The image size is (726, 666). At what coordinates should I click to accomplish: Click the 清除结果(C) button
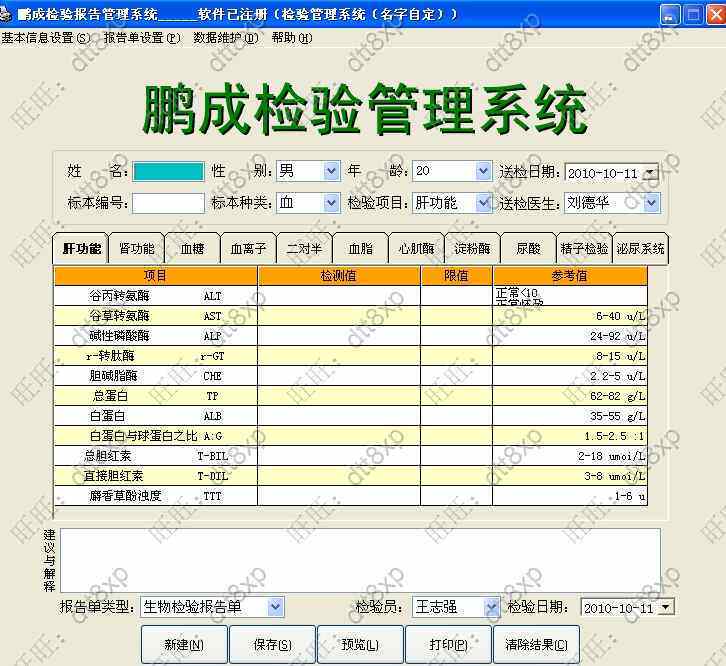point(536,644)
